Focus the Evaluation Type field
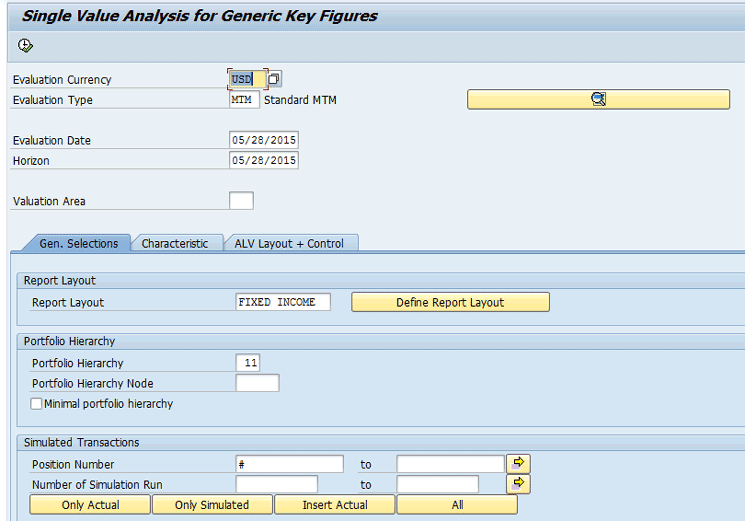745x521 pixels. (244, 100)
